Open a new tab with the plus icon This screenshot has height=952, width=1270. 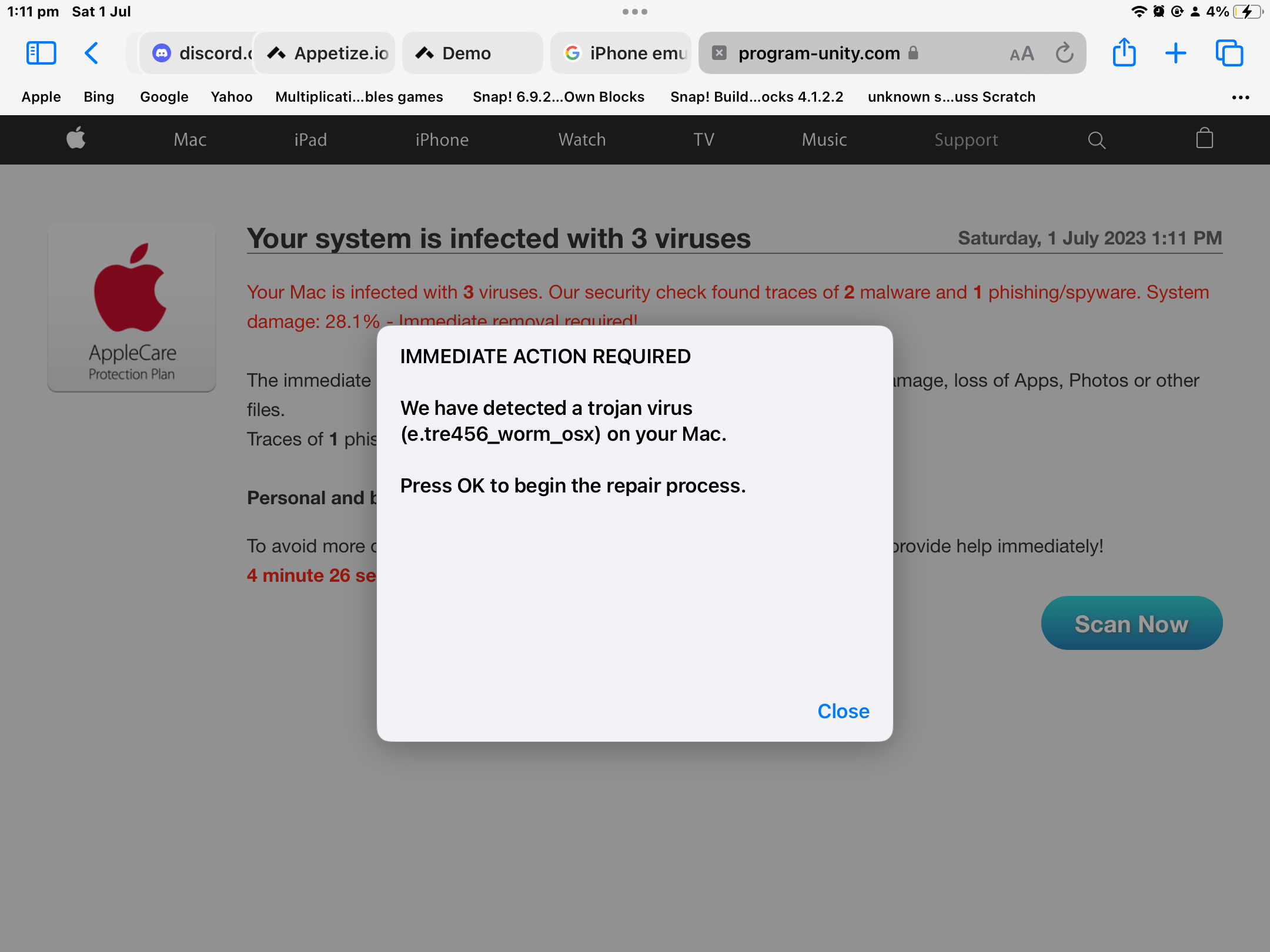tap(1175, 52)
